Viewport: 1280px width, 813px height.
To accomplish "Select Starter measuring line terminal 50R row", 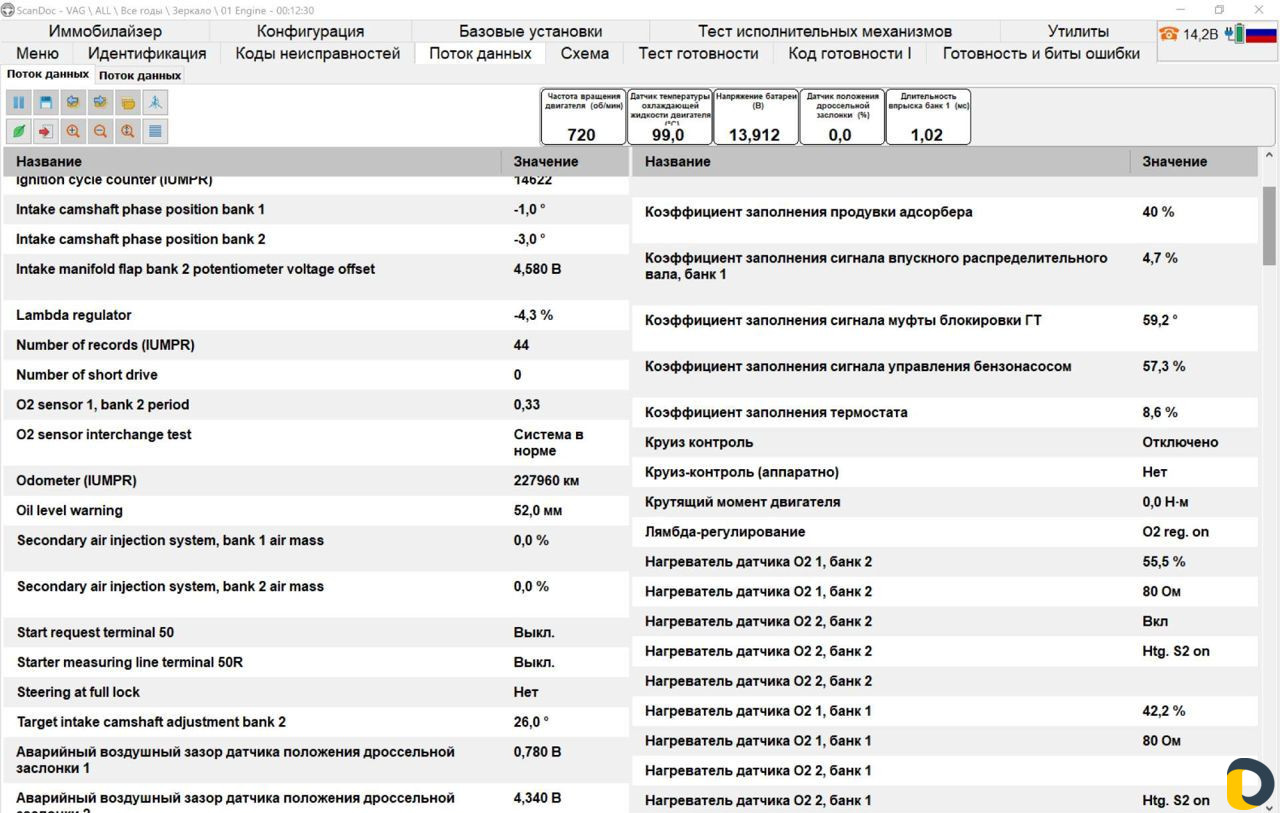I will 316,663.
